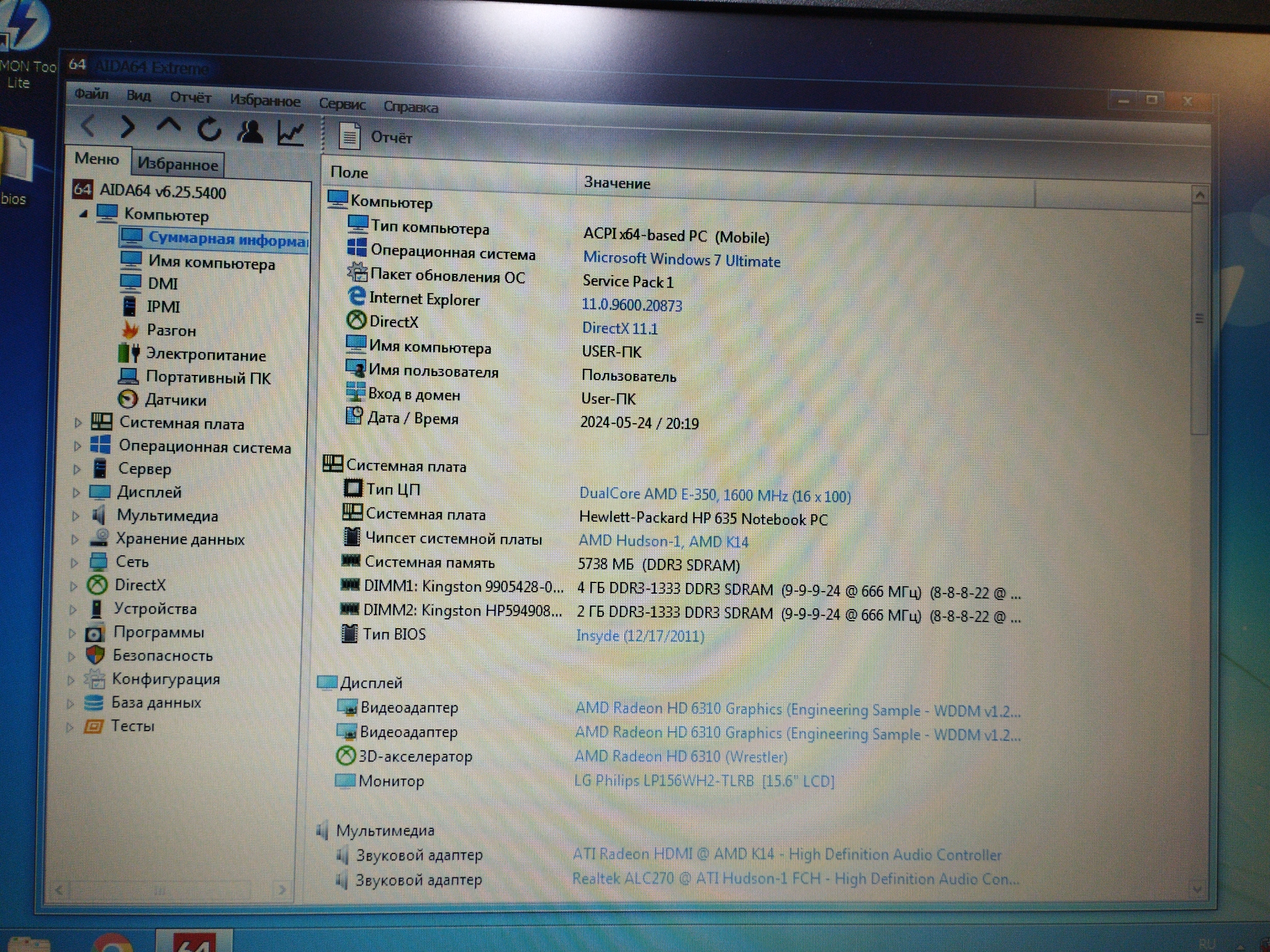This screenshot has height=952, width=1270.
Task: Select the Дата / Время row icon
Action: coord(354,415)
